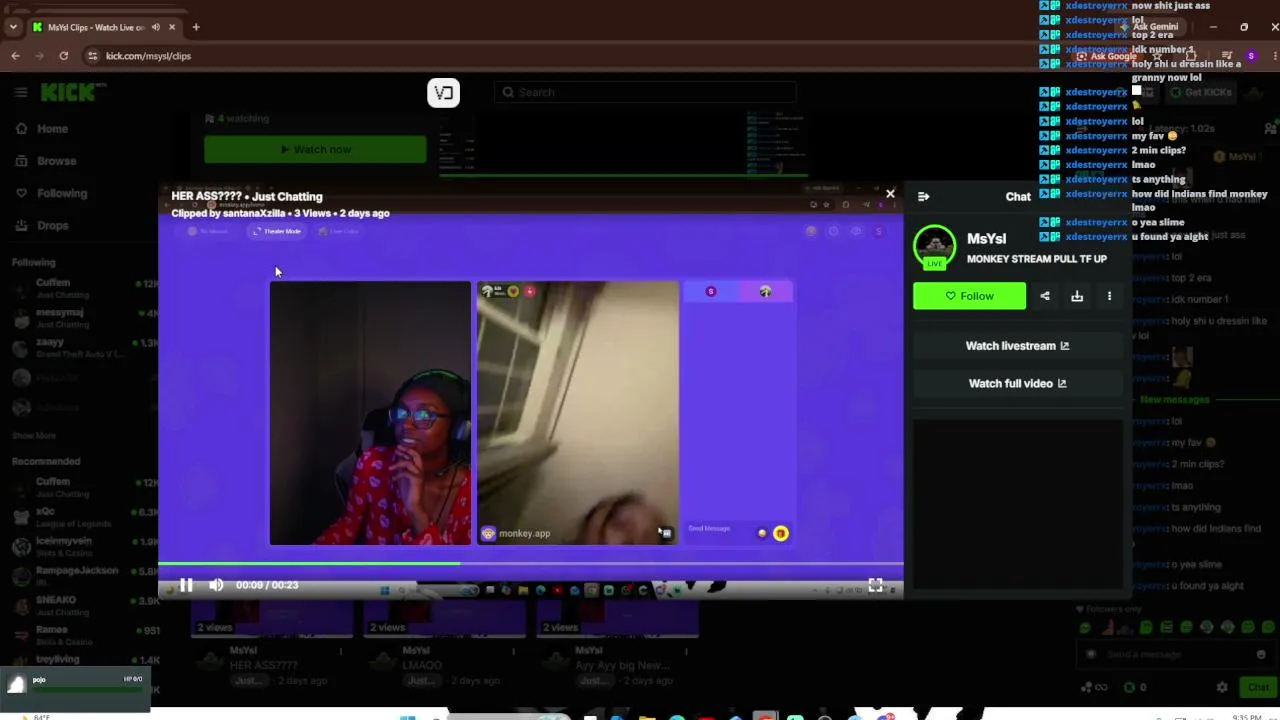Open more options three-dot menu
The image size is (1280, 720).
(1109, 296)
